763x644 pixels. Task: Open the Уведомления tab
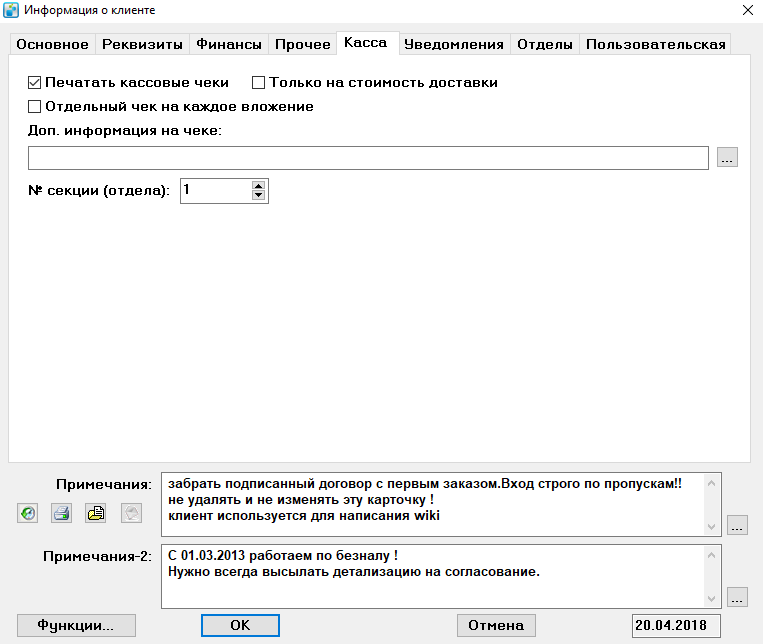(454, 44)
